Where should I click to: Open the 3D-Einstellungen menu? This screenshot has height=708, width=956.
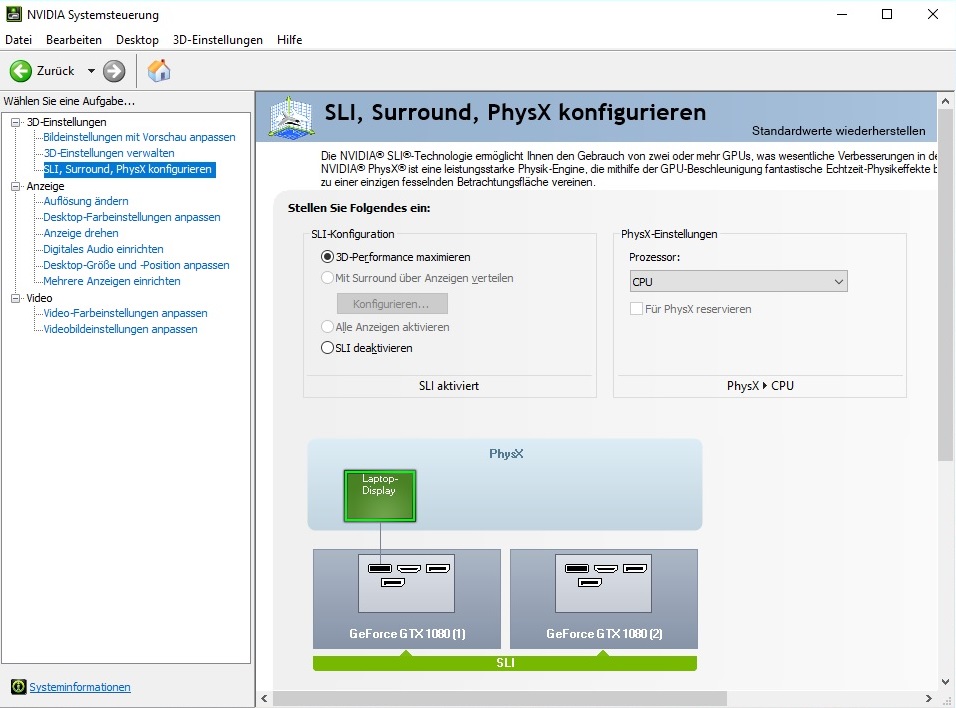pyautogui.click(x=218, y=40)
